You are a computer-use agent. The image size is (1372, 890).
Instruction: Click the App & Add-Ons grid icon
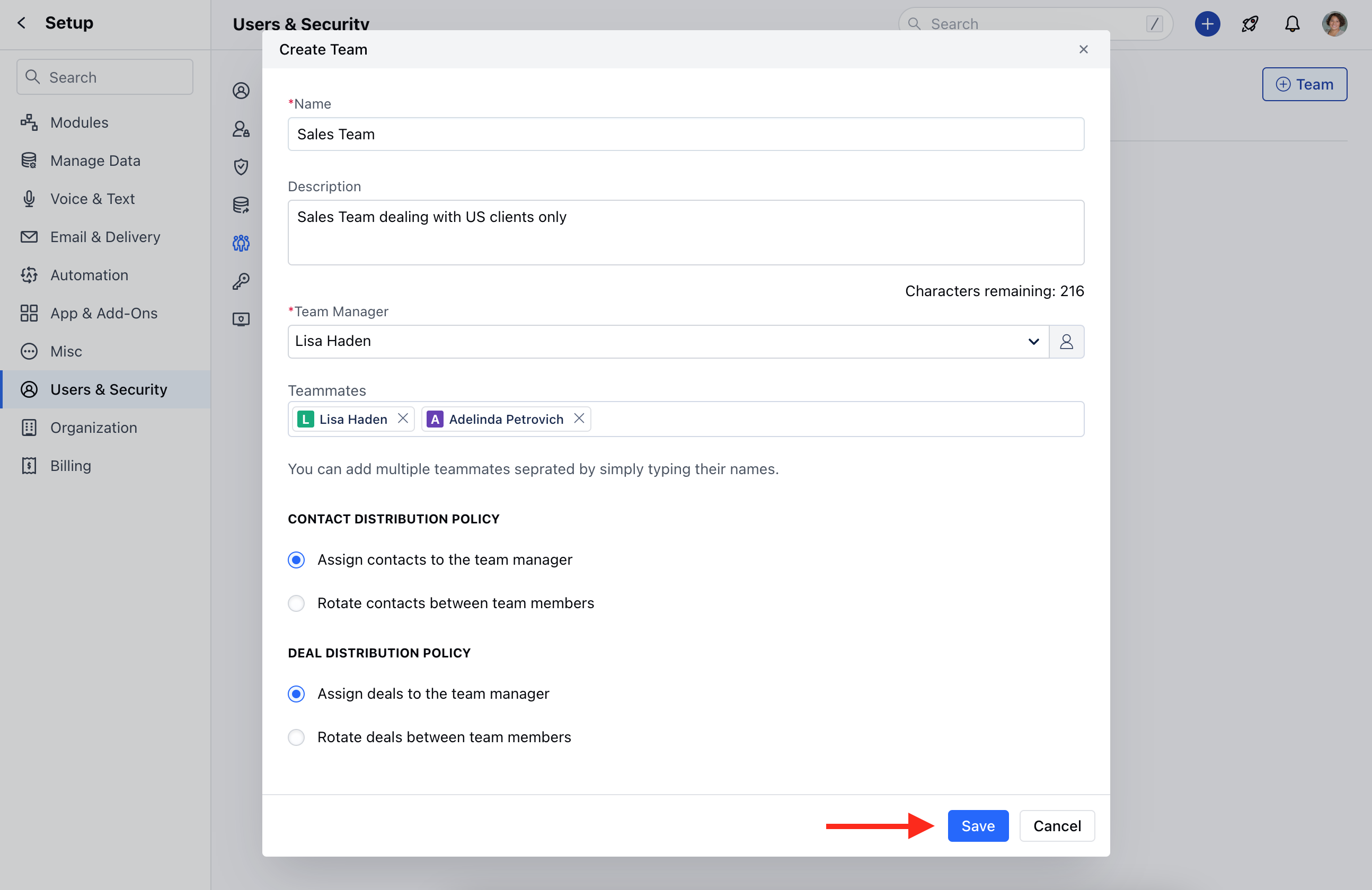[29, 313]
